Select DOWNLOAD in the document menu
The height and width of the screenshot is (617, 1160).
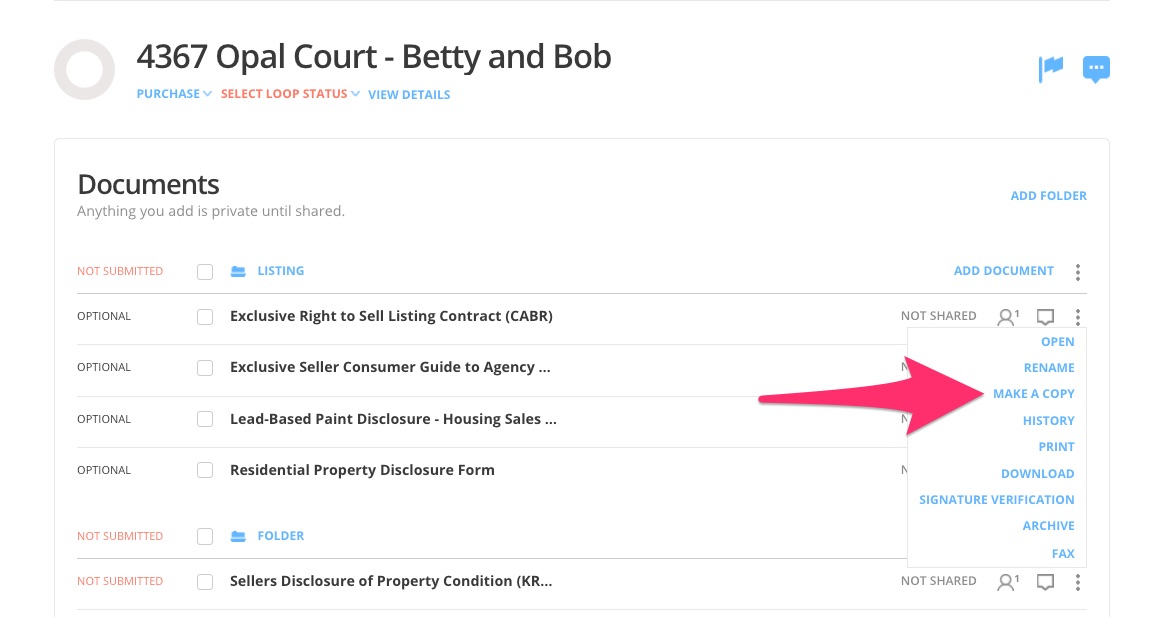tap(1037, 474)
